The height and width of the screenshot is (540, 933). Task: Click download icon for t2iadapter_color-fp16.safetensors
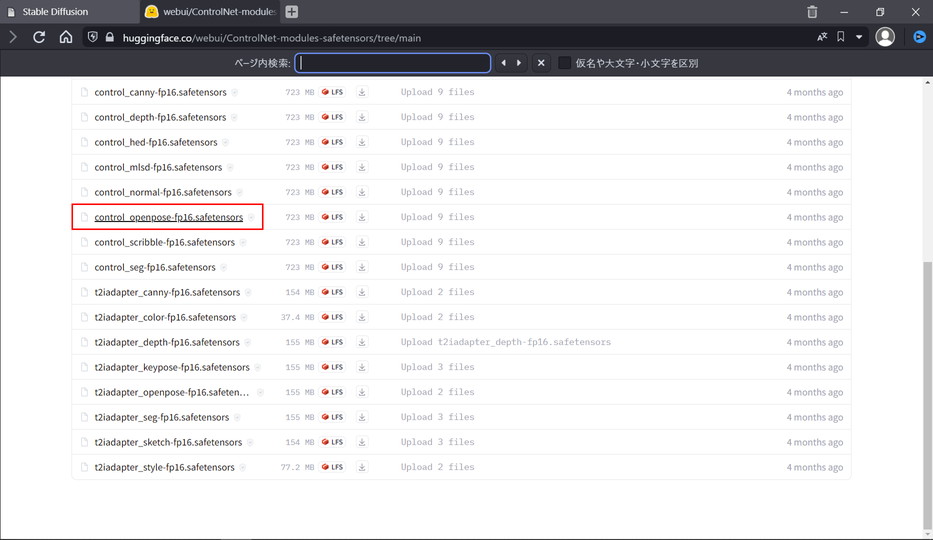click(362, 317)
